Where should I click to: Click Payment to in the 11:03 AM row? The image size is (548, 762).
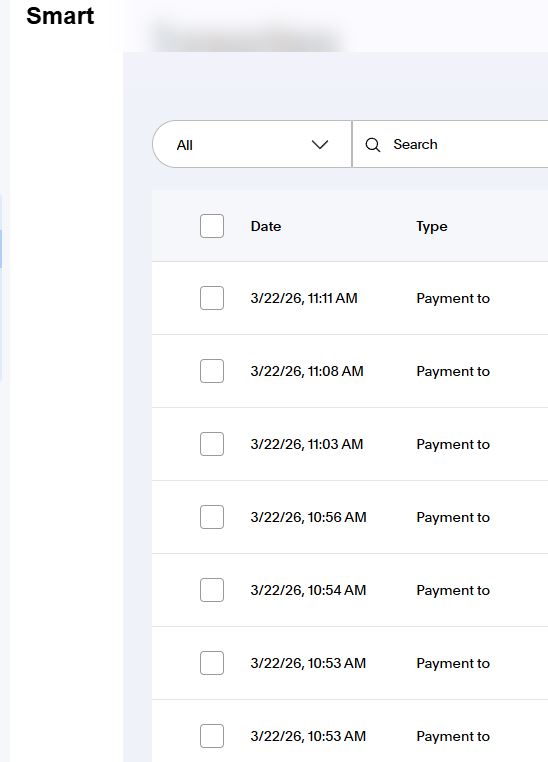(453, 444)
